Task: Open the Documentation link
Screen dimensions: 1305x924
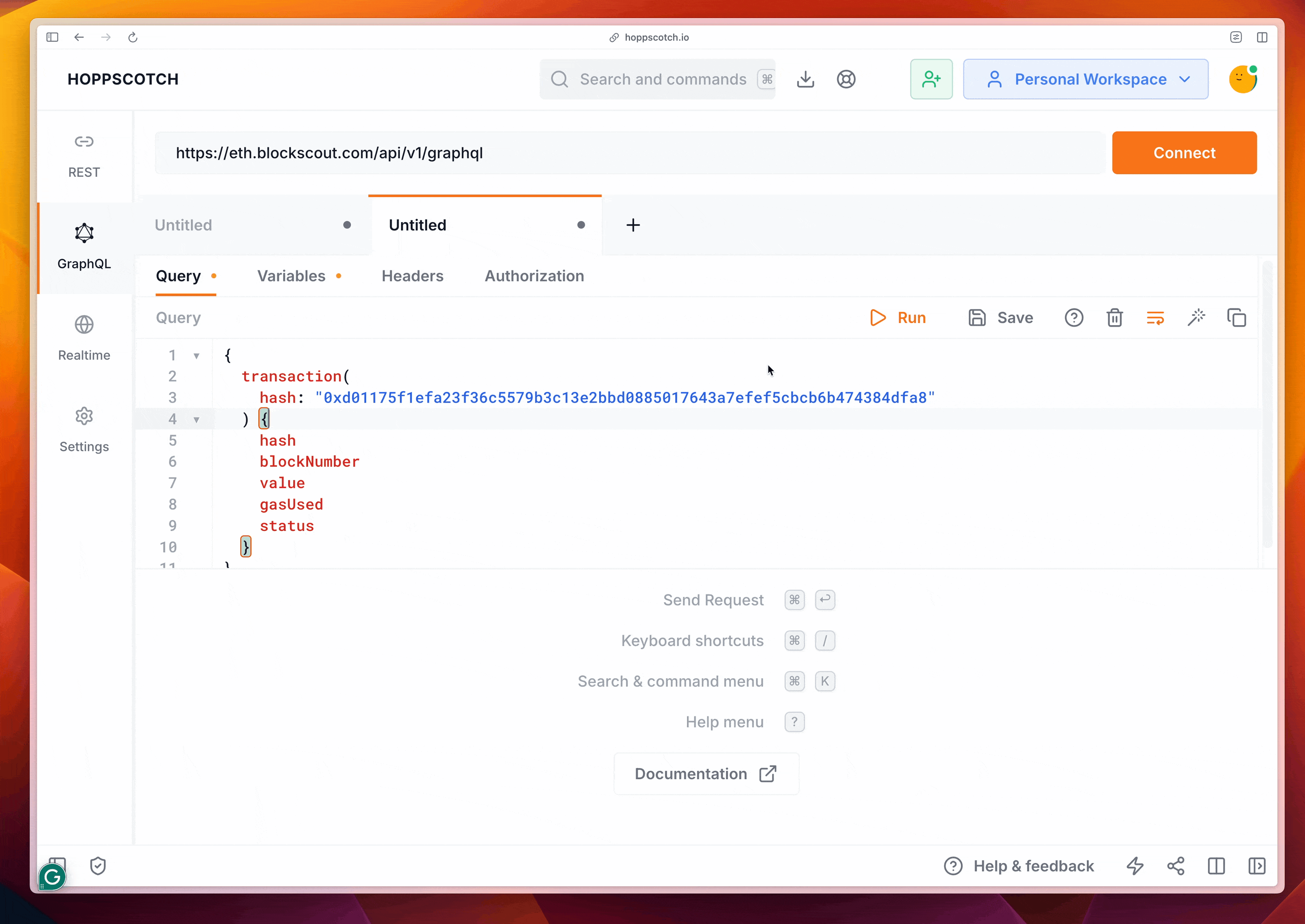Action: coord(706,773)
